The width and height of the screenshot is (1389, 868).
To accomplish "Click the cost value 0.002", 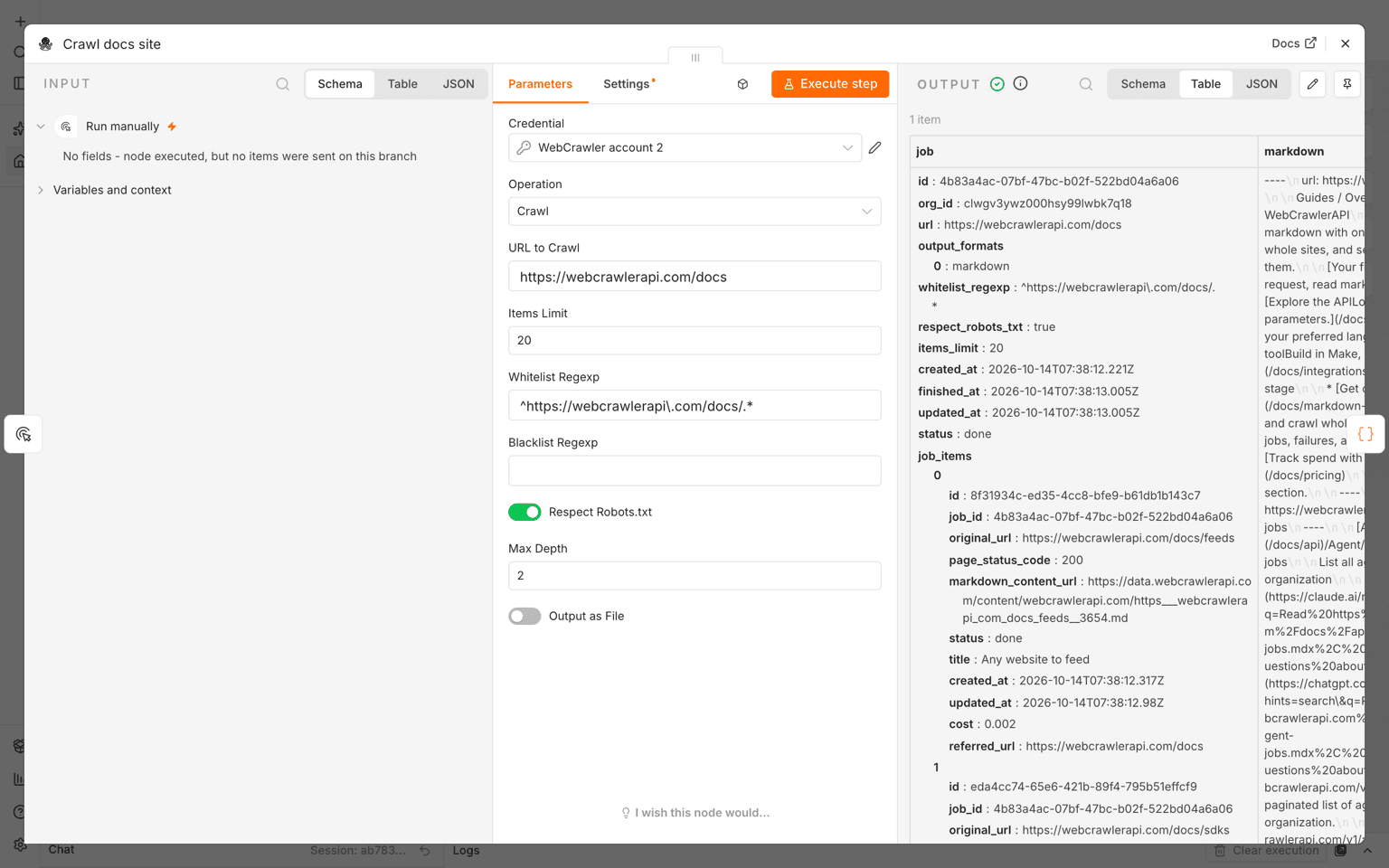I will tap(1000, 724).
